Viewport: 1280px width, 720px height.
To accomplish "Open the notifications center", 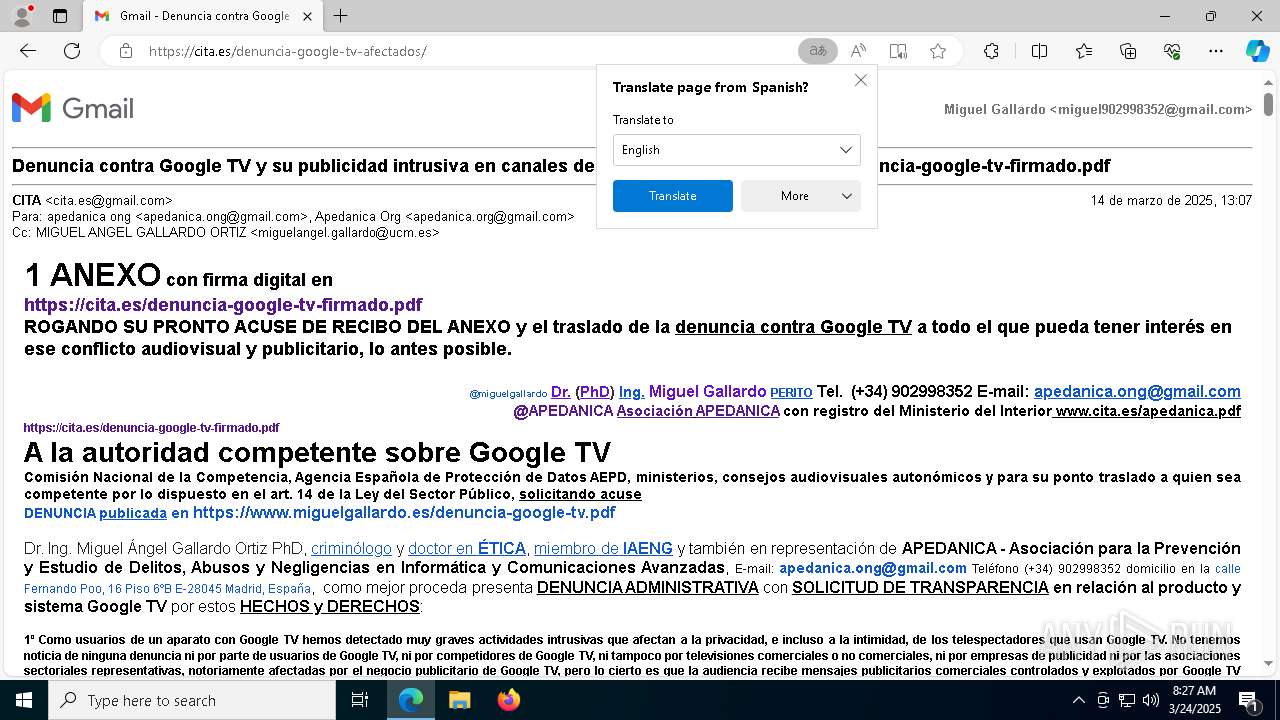I will click(1248, 700).
